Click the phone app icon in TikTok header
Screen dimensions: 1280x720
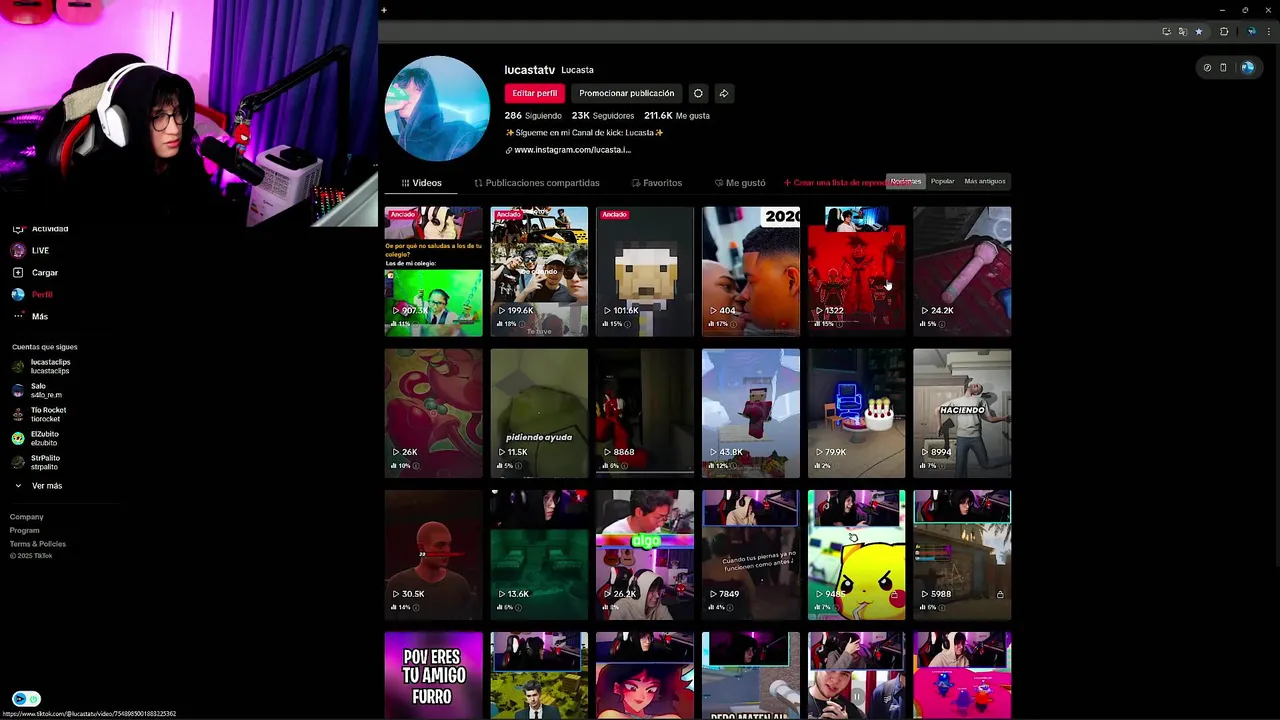tap(1223, 68)
